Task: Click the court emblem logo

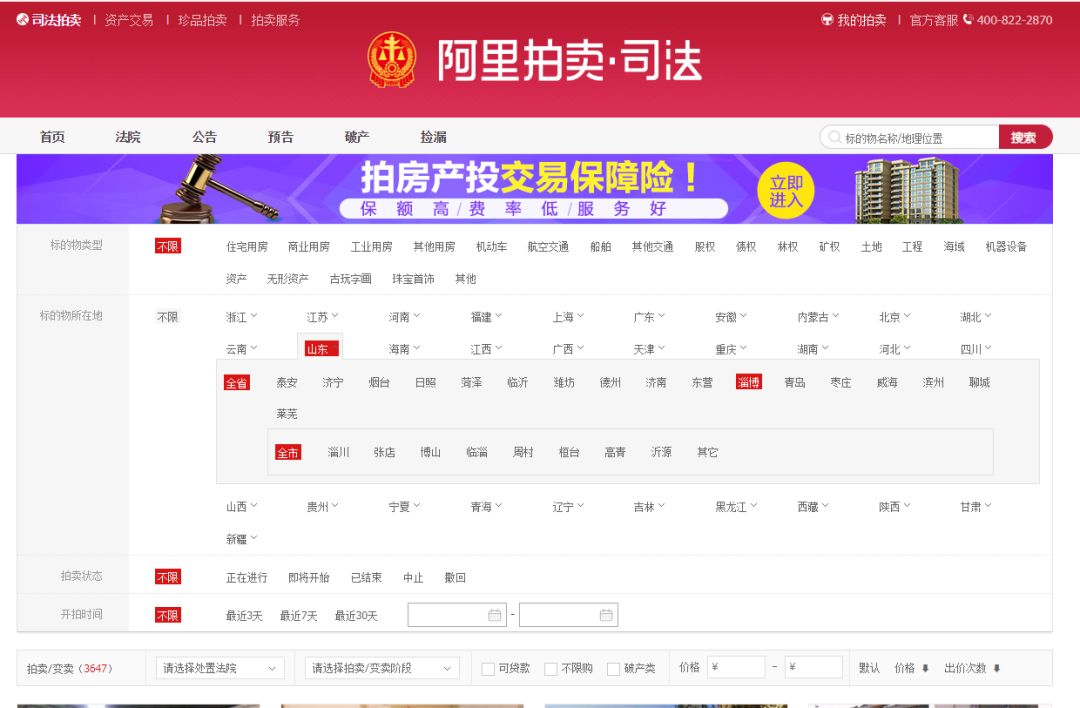Action: [x=391, y=60]
